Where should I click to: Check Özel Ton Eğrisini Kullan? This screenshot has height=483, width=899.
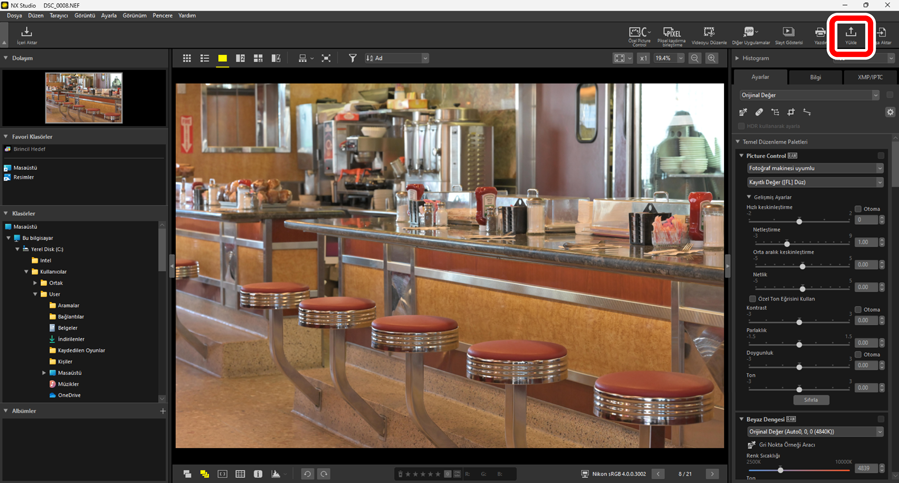pos(752,299)
